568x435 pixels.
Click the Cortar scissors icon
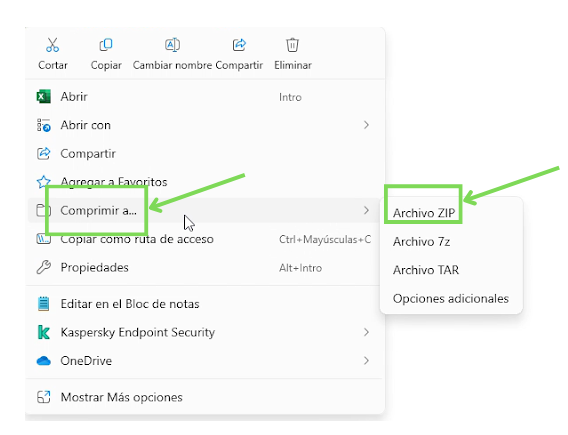coord(53,45)
